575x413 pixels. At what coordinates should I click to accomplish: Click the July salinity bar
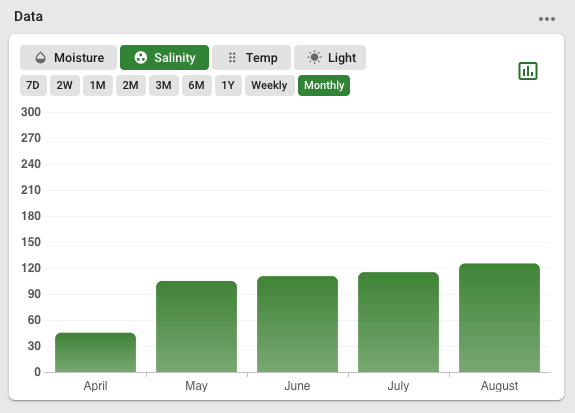(x=399, y=322)
